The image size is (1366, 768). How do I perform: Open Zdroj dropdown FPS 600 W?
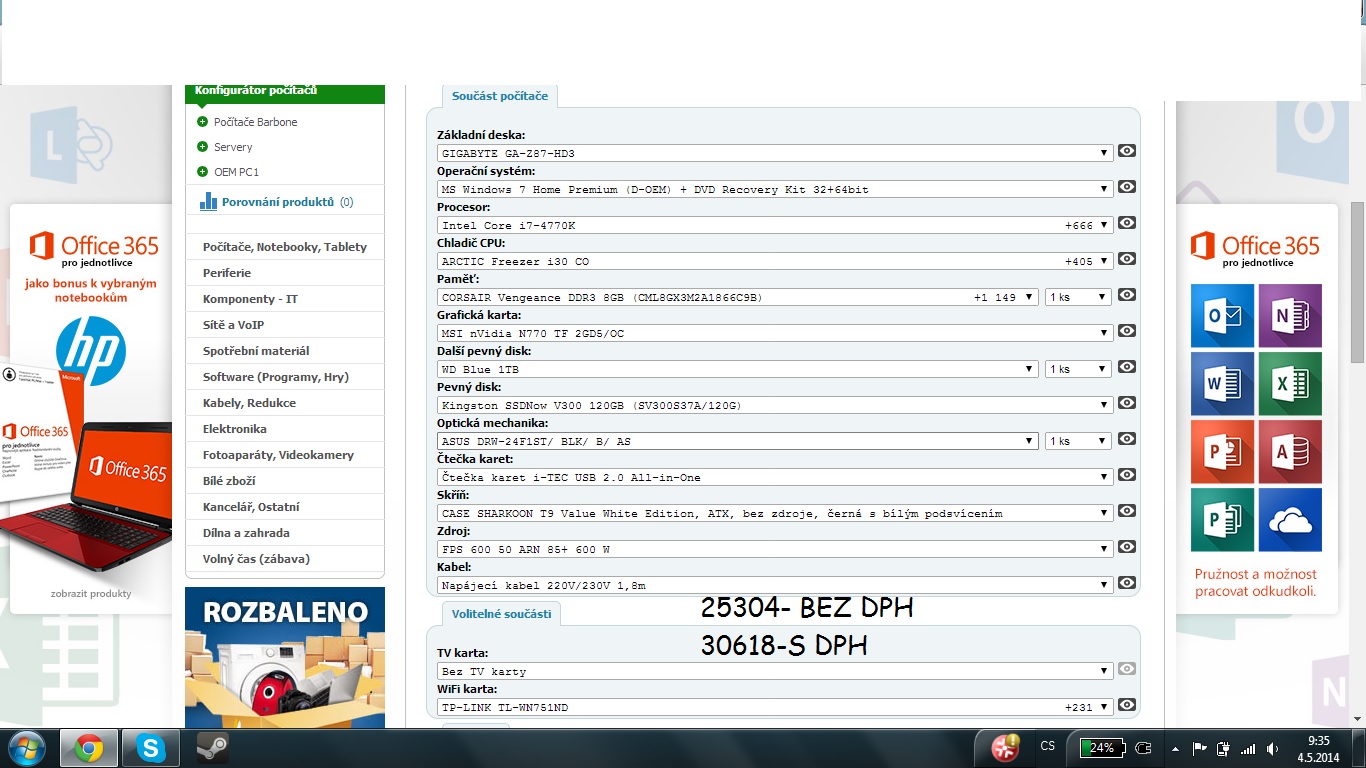pos(775,549)
